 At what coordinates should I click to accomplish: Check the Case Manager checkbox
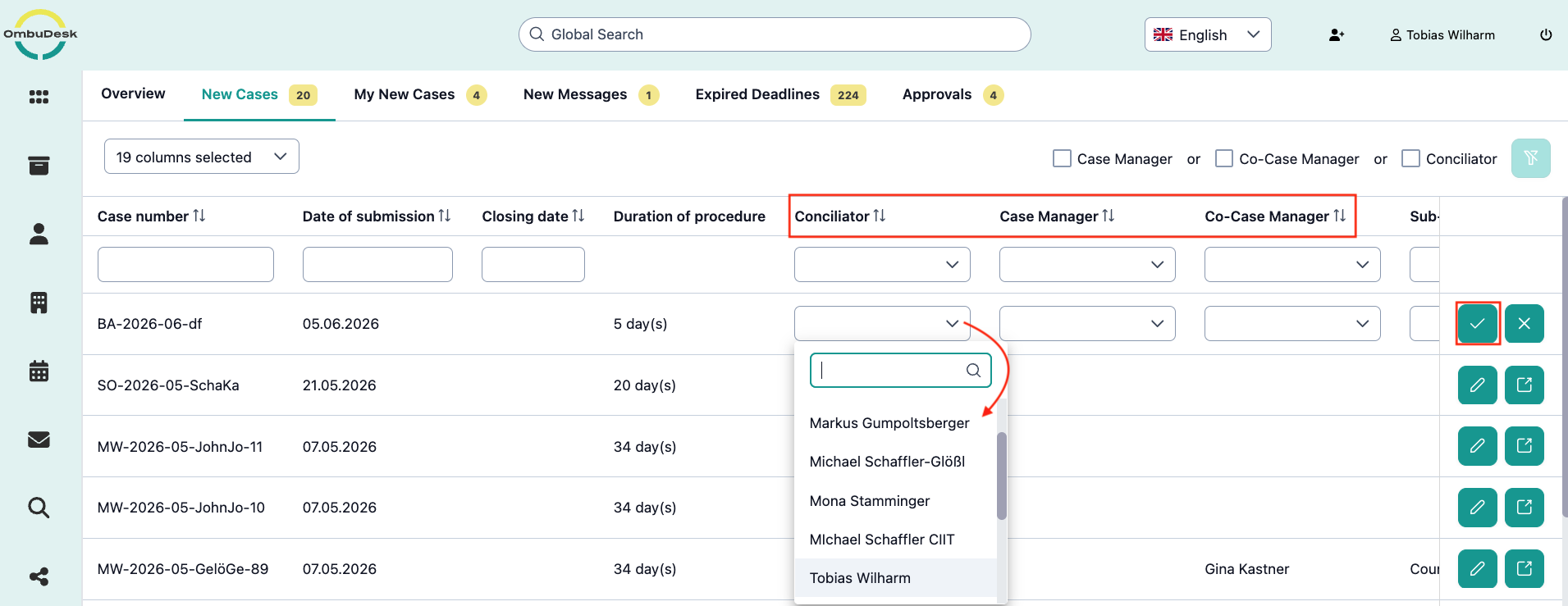click(1062, 158)
